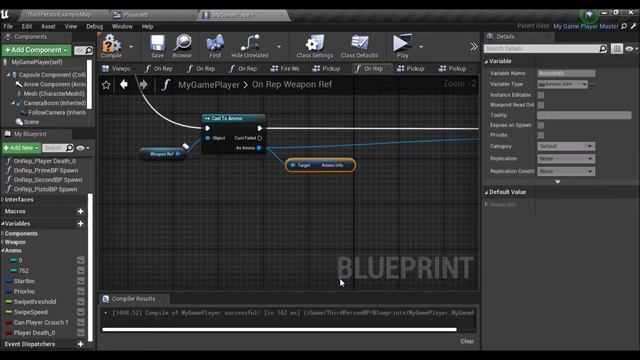Viewport: 640px width, 360px height.
Task: Open the Debug menu
Action: pyautogui.click(x=95, y=27)
